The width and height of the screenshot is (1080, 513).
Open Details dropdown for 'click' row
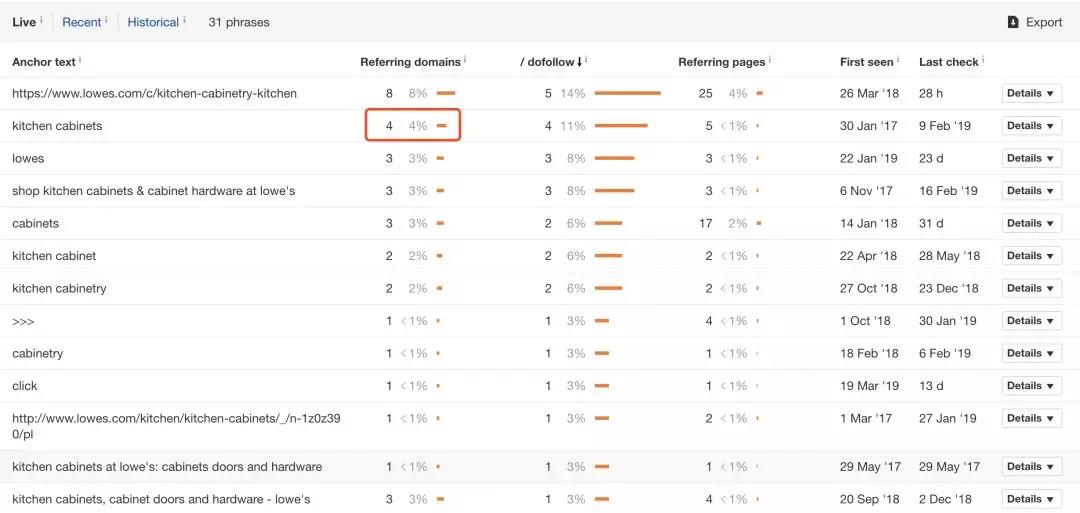(x=1031, y=386)
